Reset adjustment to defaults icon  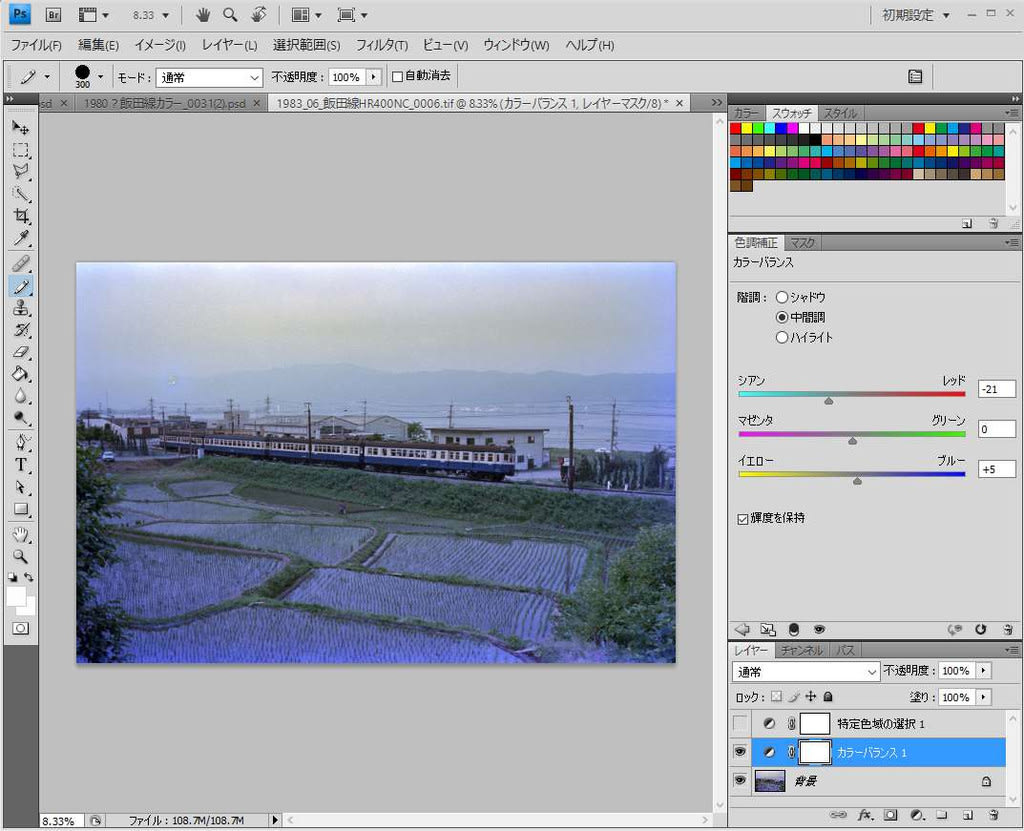click(x=981, y=629)
